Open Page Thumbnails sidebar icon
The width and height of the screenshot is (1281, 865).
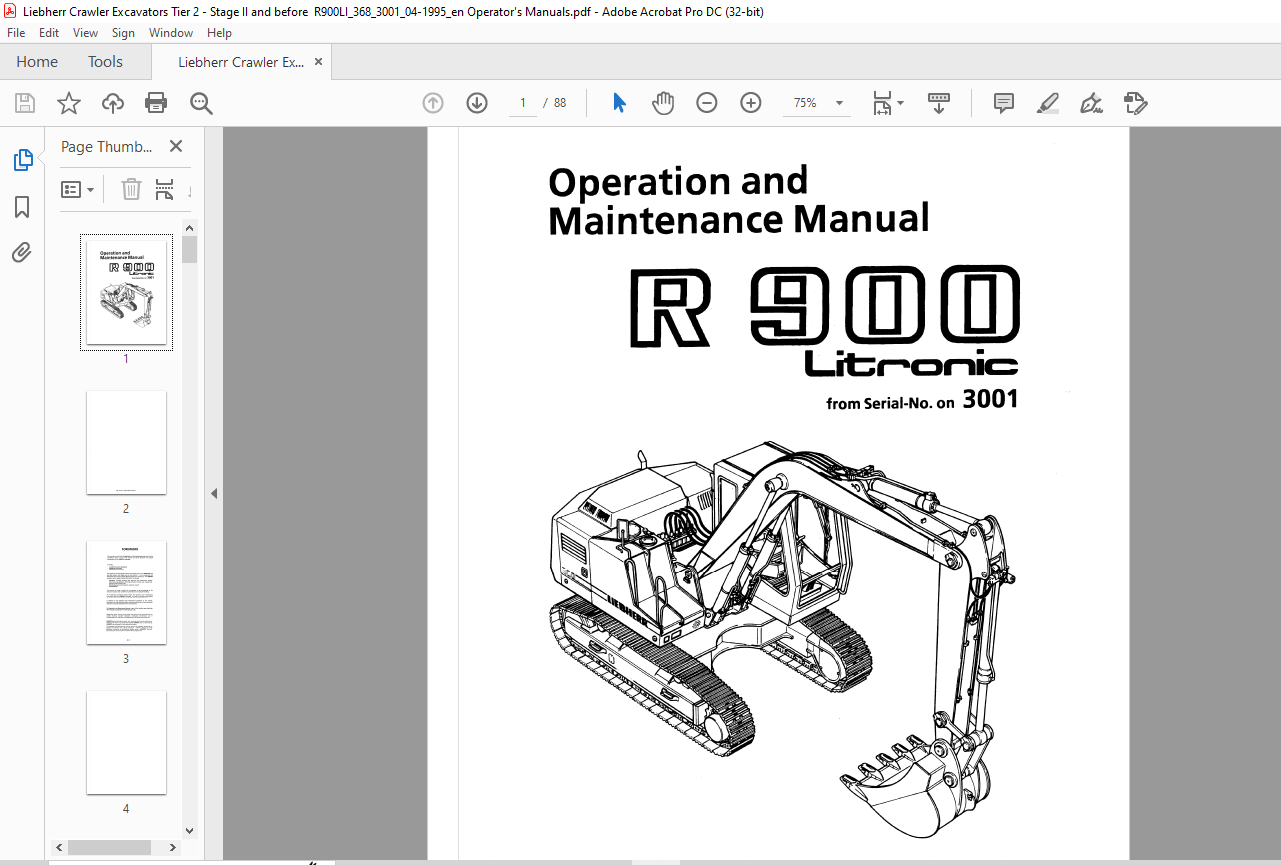pyautogui.click(x=22, y=160)
